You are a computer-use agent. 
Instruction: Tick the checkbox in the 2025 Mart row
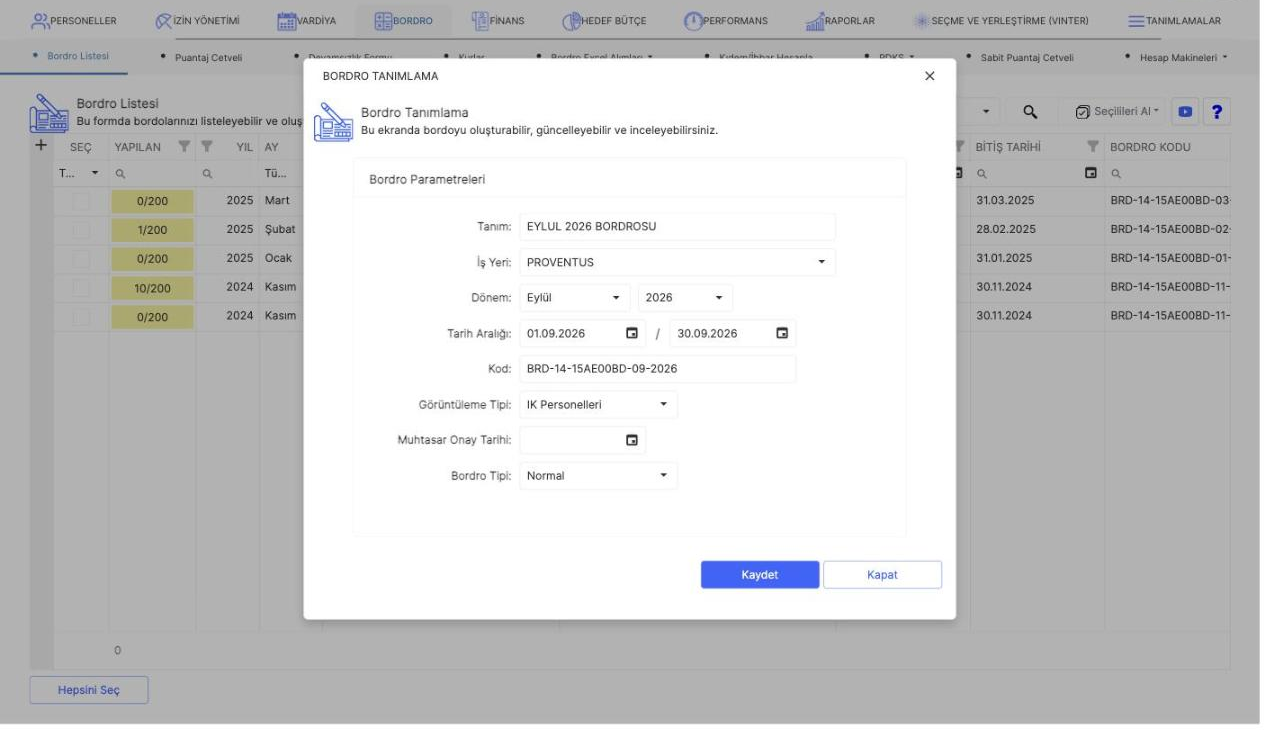(x=80, y=201)
